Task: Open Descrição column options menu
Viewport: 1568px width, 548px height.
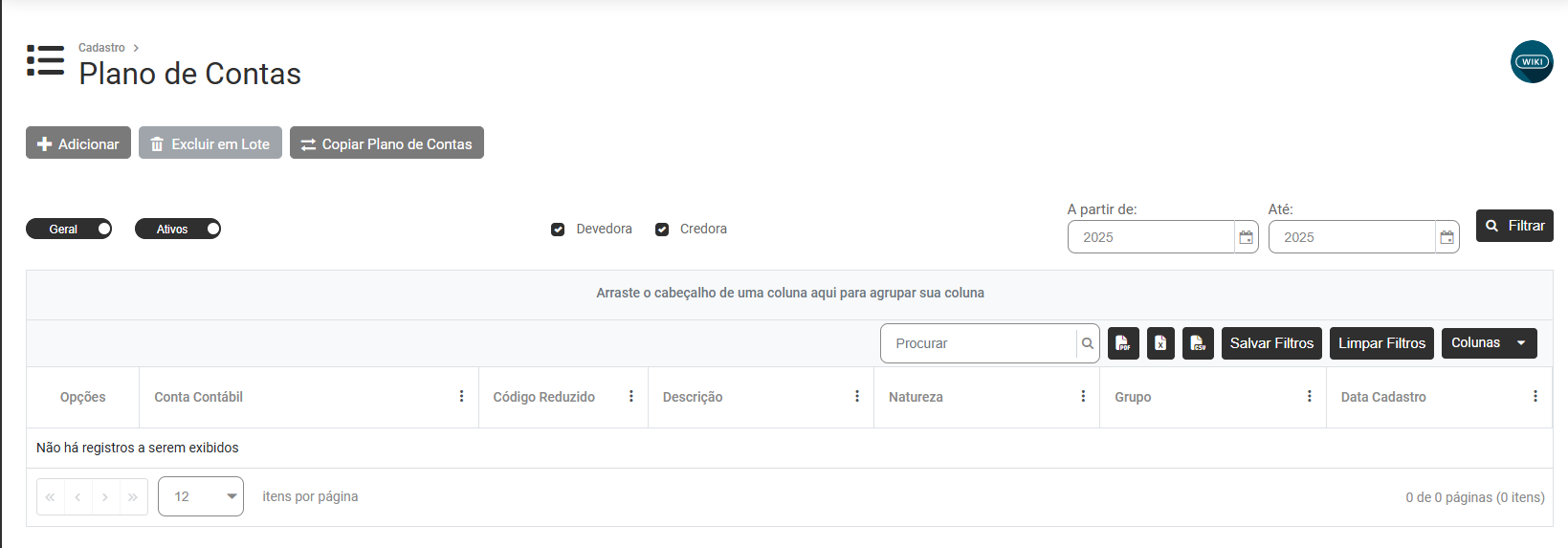Action: 856,397
